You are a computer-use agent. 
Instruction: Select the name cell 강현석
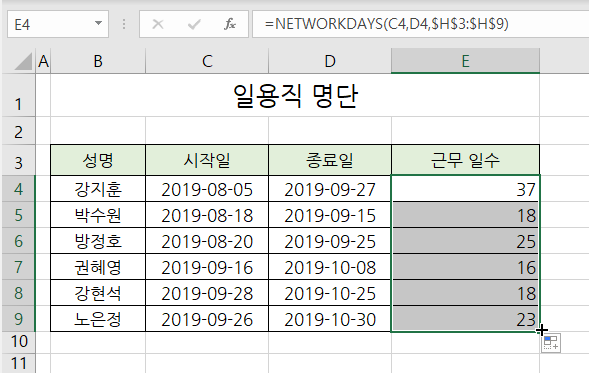tap(98, 292)
